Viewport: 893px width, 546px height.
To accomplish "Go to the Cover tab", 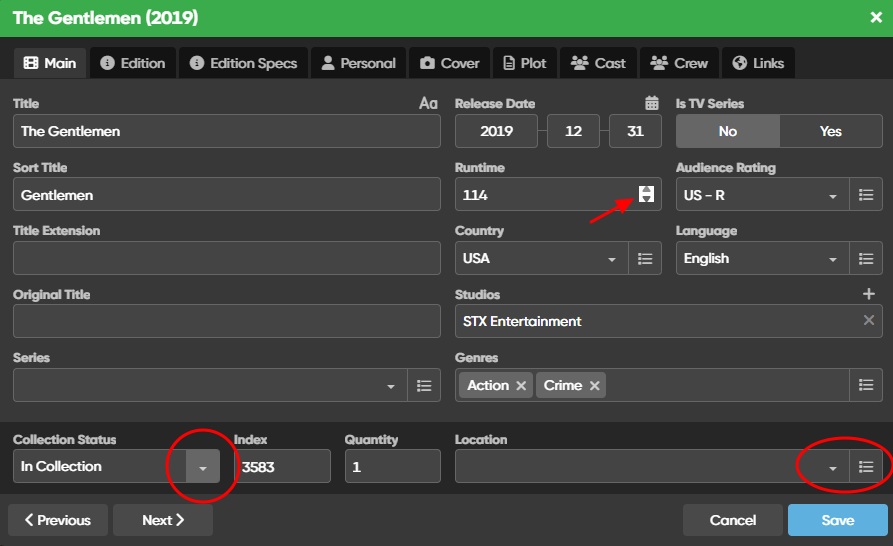I will click(449, 63).
